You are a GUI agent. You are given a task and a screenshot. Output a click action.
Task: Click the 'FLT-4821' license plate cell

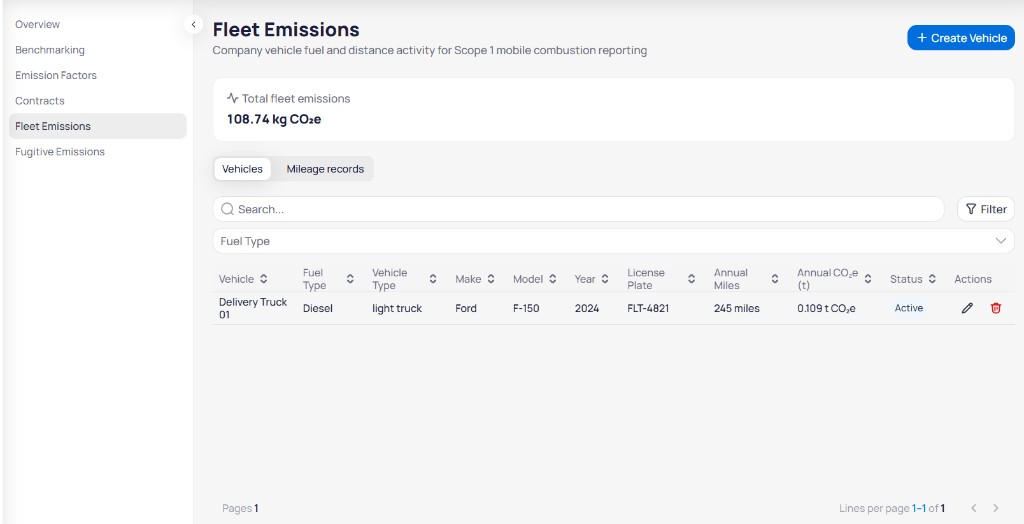coord(648,308)
